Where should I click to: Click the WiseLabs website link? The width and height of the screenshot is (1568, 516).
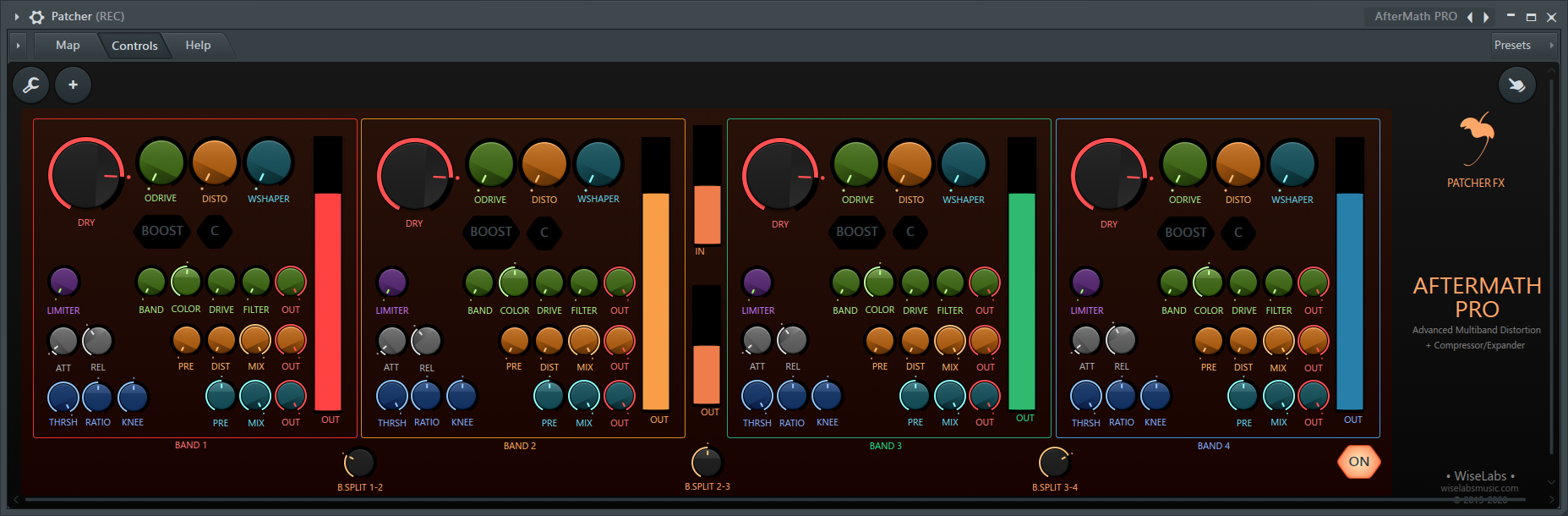[x=1479, y=488]
